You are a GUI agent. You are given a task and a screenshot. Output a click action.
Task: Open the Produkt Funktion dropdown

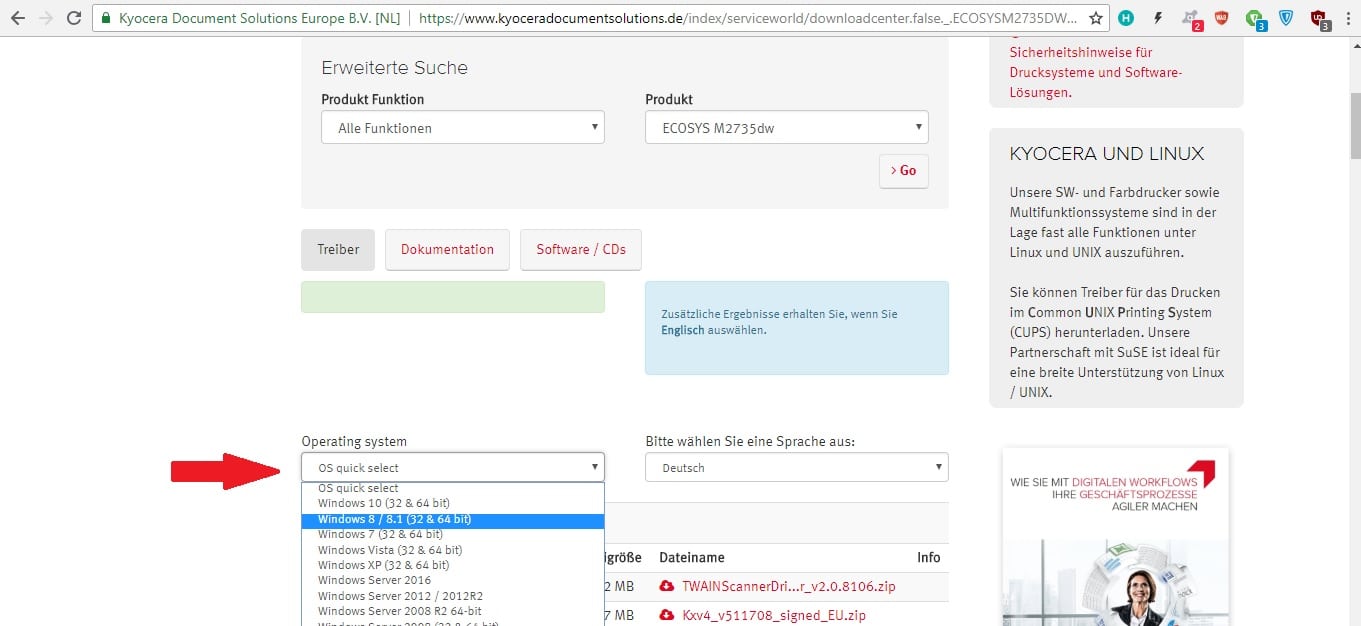pos(463,127)
